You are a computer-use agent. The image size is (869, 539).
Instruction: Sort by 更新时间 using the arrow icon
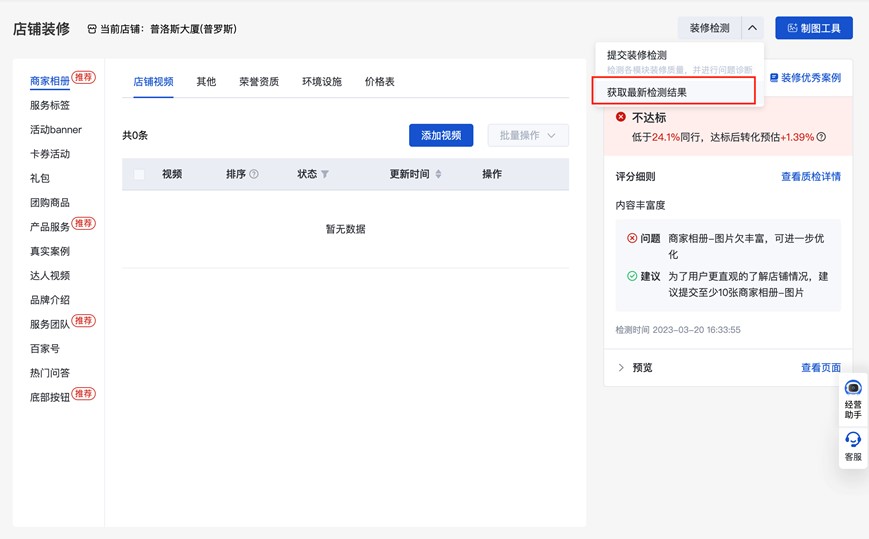(x=438, y=174)
